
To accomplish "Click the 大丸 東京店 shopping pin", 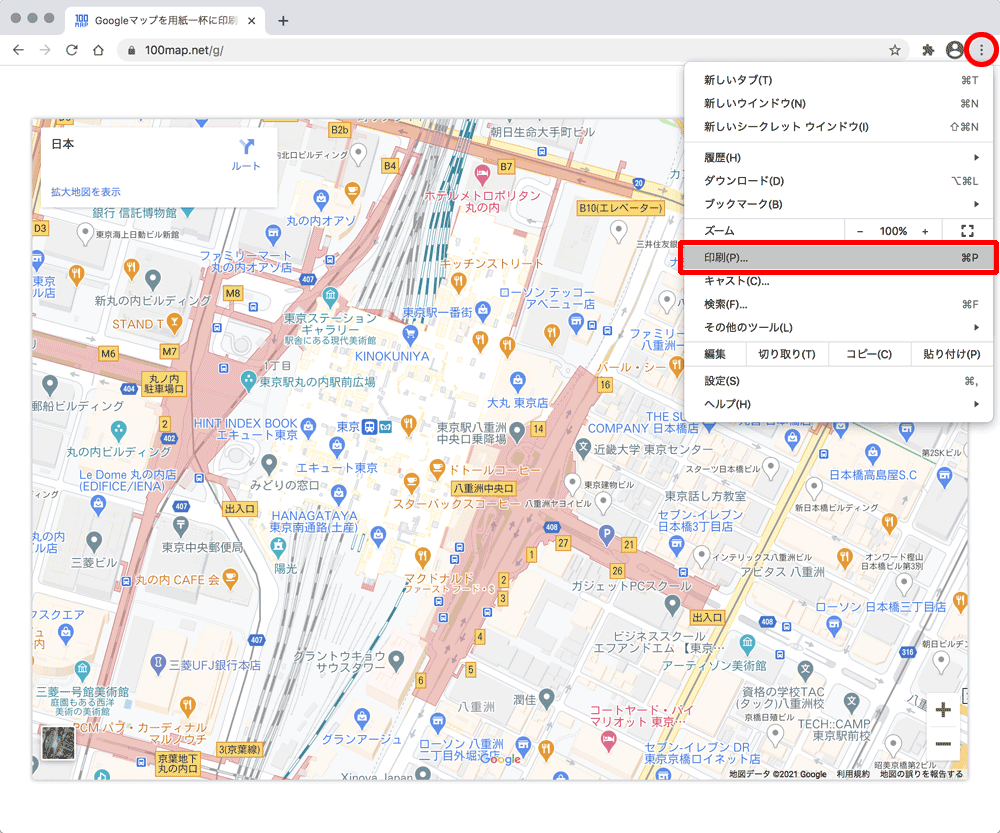I will [x=518, y=382].
